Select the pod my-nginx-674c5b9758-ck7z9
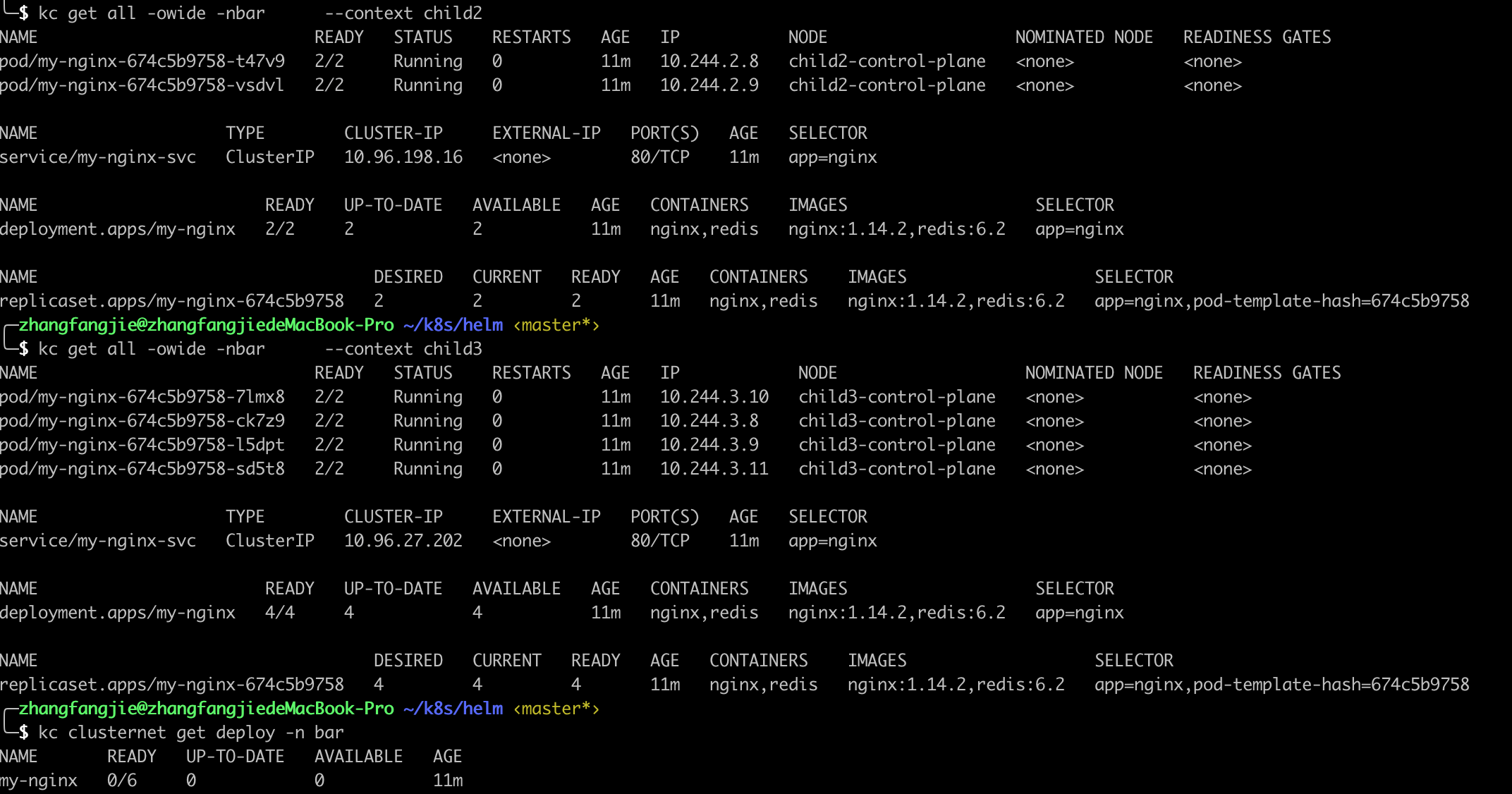The width and height of the screenshot is (1512, 794). (145, 420)
